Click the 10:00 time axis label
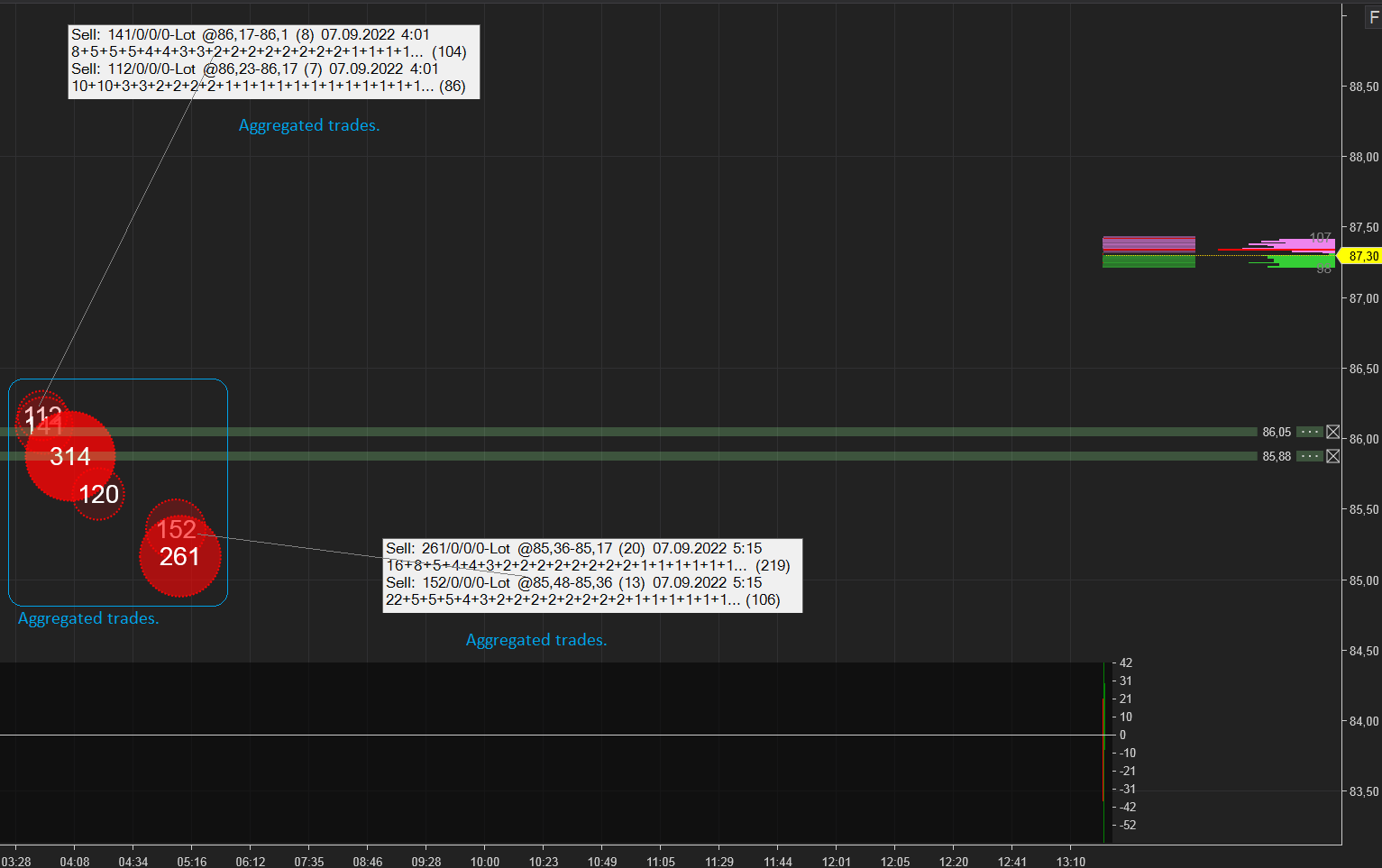Viewport: 1382px width, 868px height. click(x=485, y=862)
